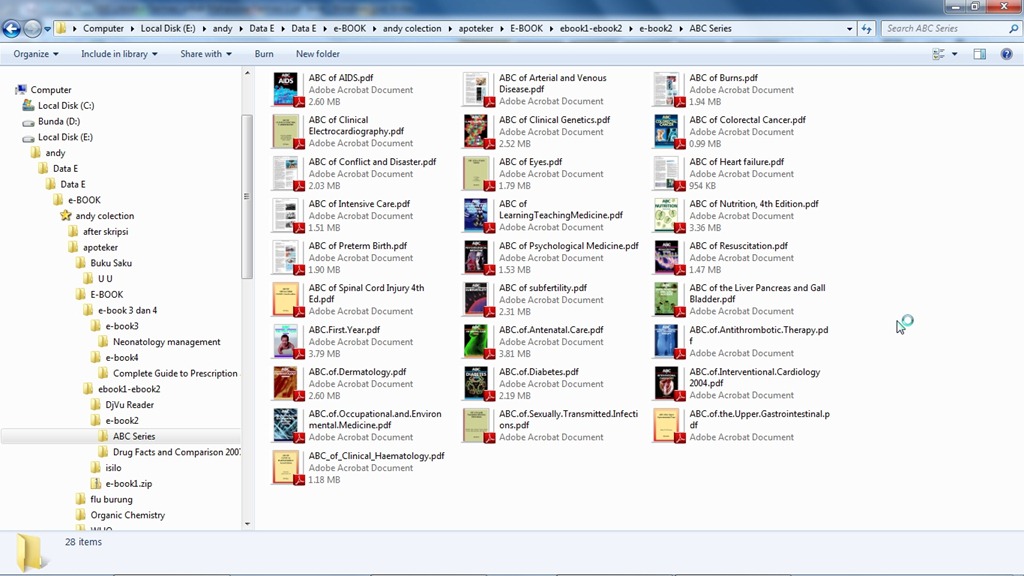Open recent pages dropdown next to Forward
Image resolution: width=1024 pixels, height=576 pixels.
[x=47, y=29]
